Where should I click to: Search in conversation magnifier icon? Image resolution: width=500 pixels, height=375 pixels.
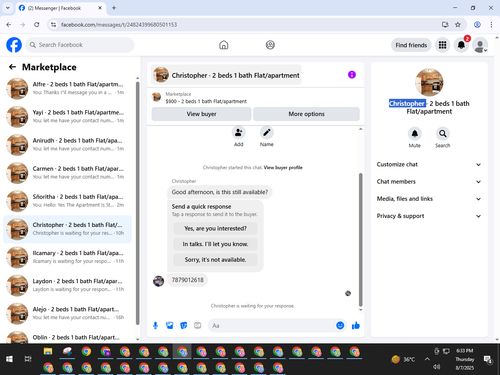[443, 134]
